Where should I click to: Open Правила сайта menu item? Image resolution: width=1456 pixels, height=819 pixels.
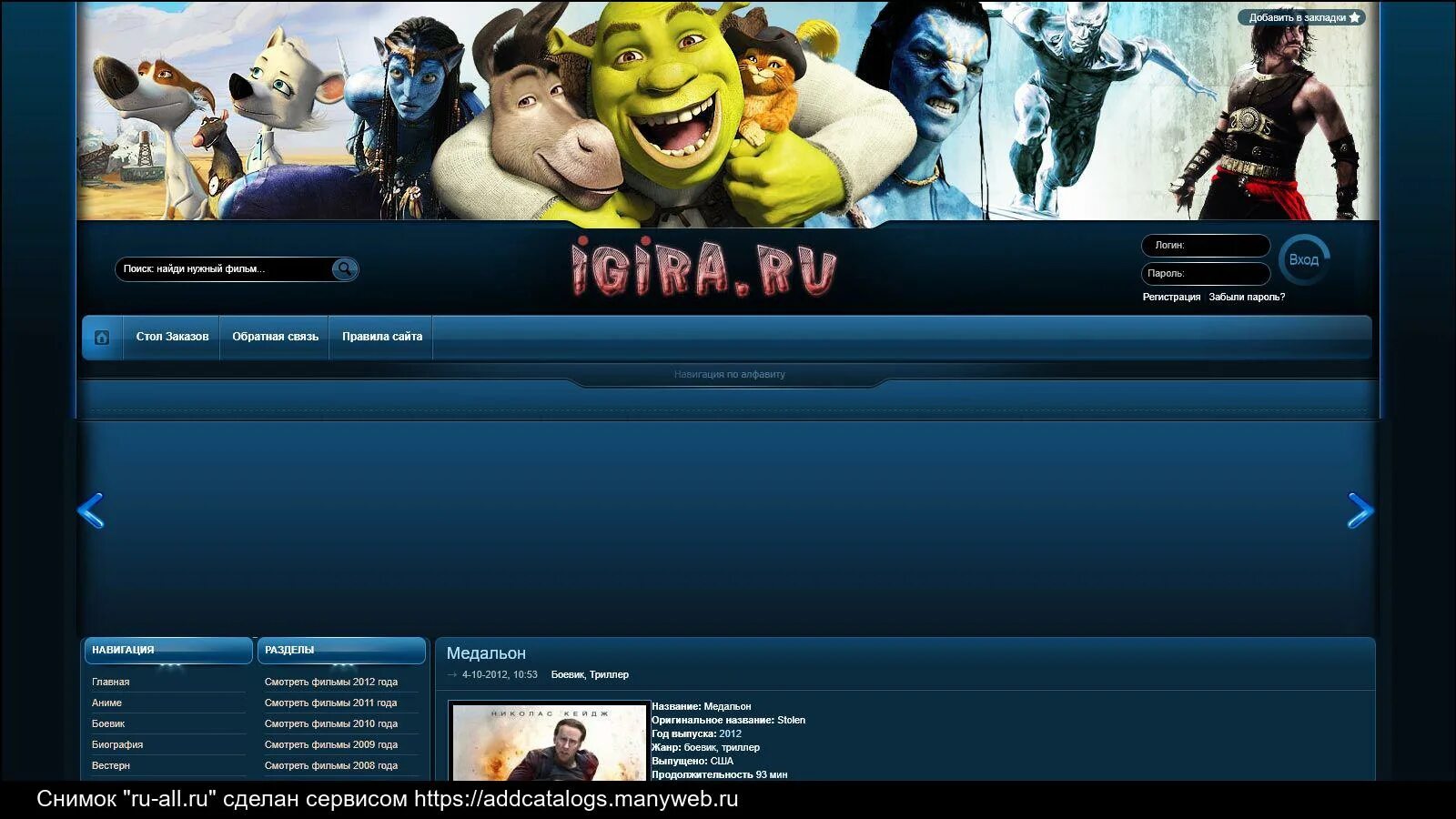click(x=382, y=337)
